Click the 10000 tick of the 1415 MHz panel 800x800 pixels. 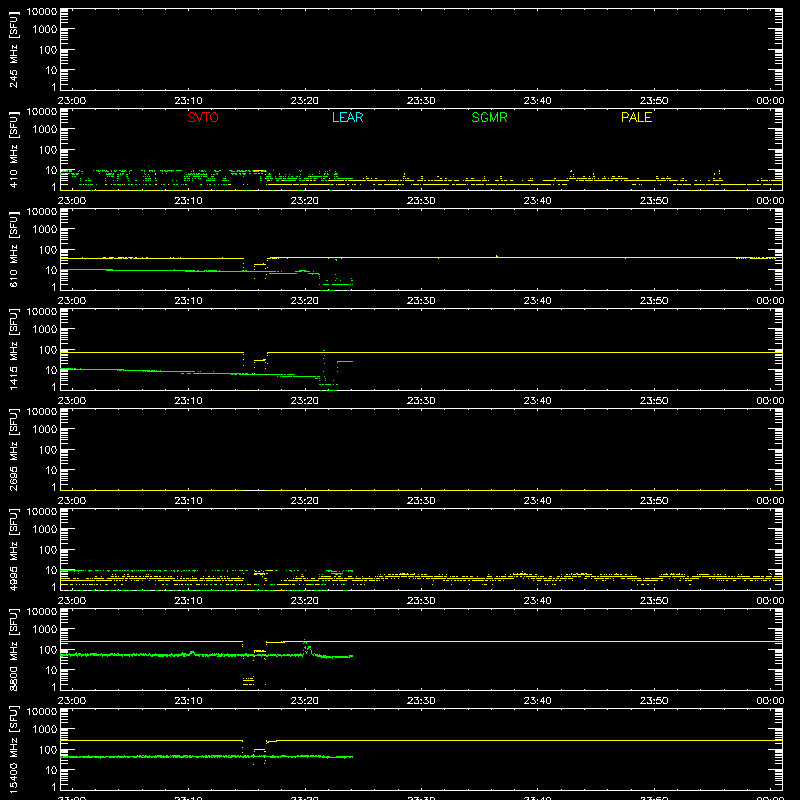click(x=42, y=312)
